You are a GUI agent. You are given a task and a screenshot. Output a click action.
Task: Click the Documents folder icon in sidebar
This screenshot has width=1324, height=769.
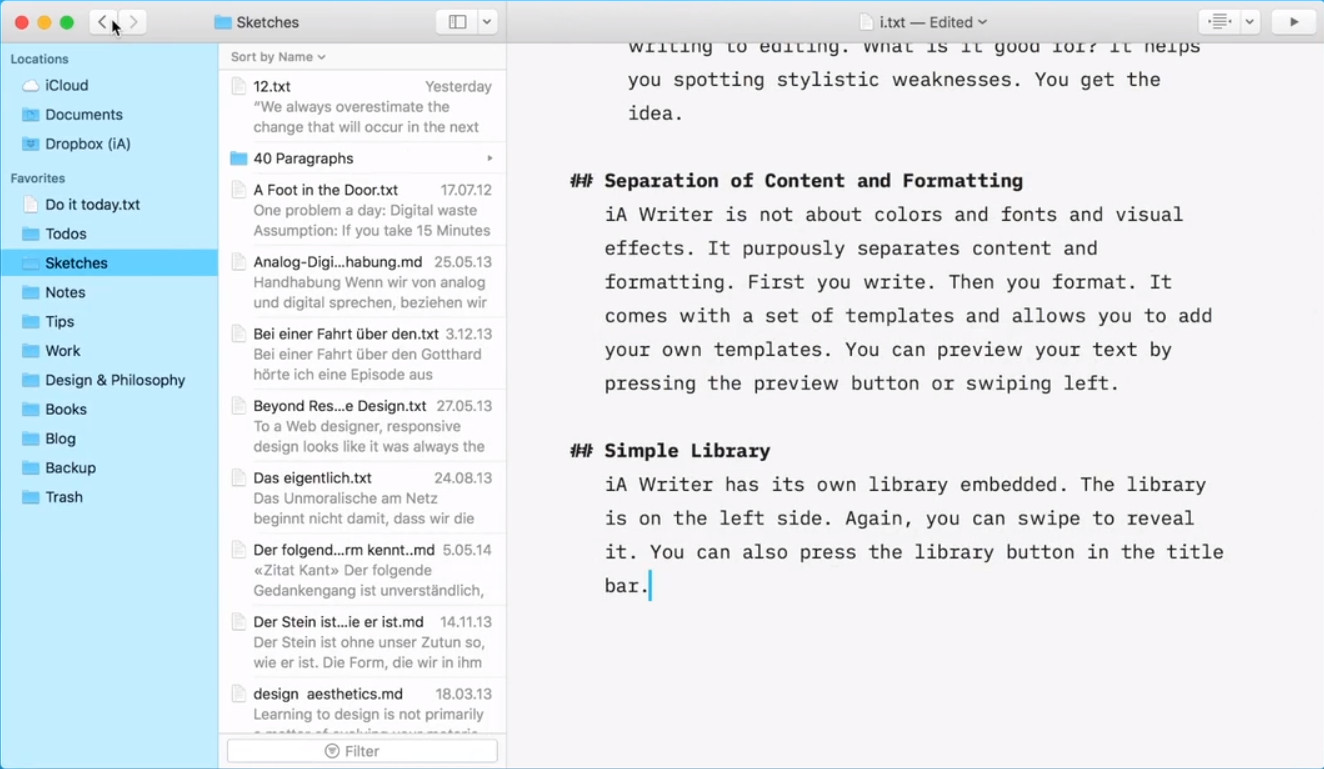(31, 115)
